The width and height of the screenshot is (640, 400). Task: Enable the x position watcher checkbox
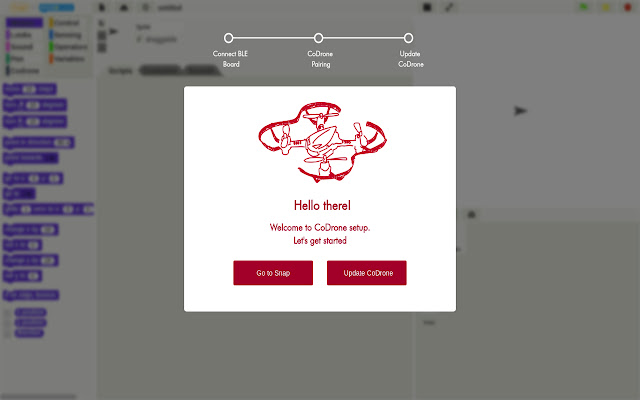[8, 313]
